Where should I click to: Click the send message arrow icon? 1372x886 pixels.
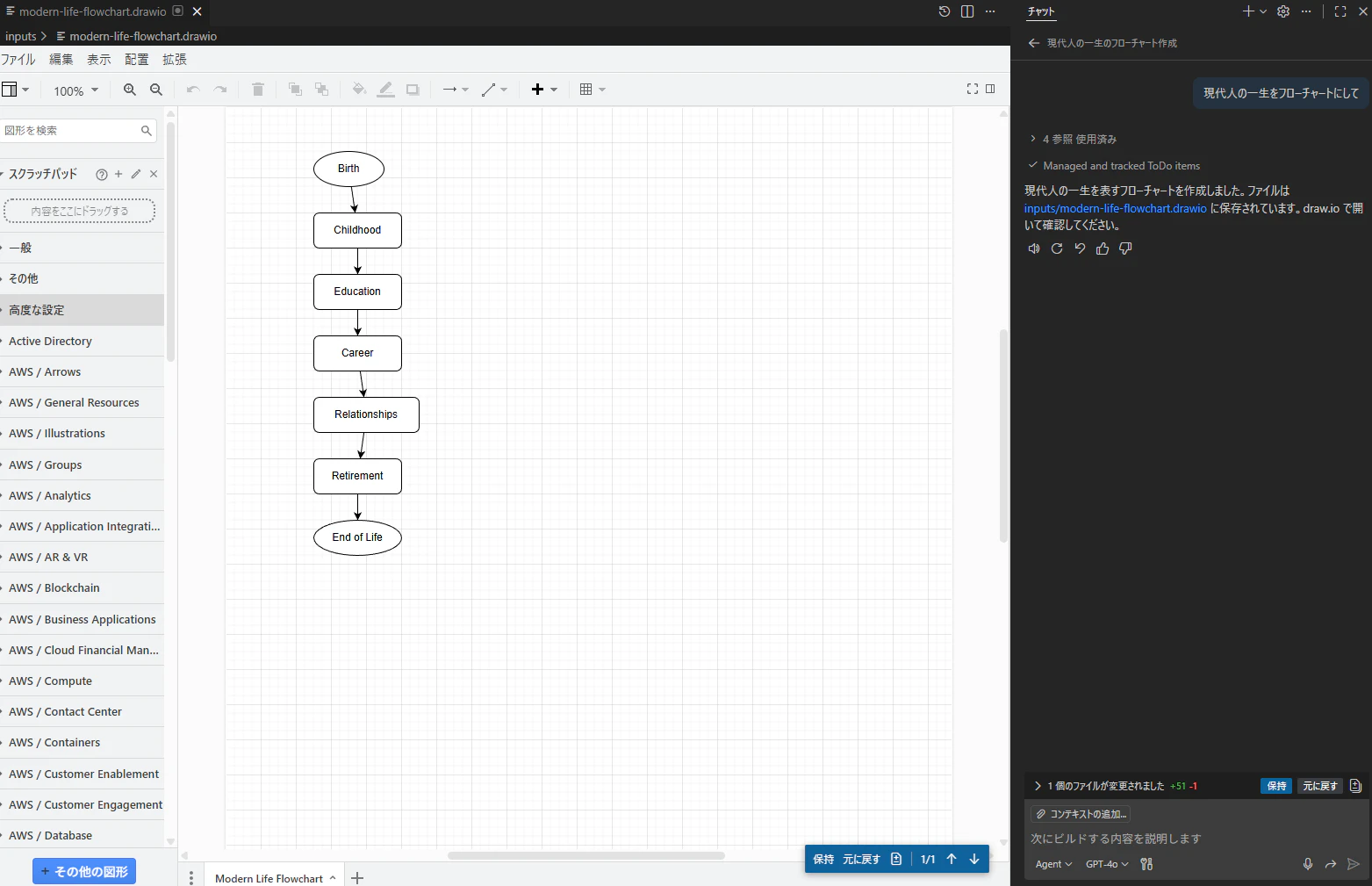tap(1354, 864)
